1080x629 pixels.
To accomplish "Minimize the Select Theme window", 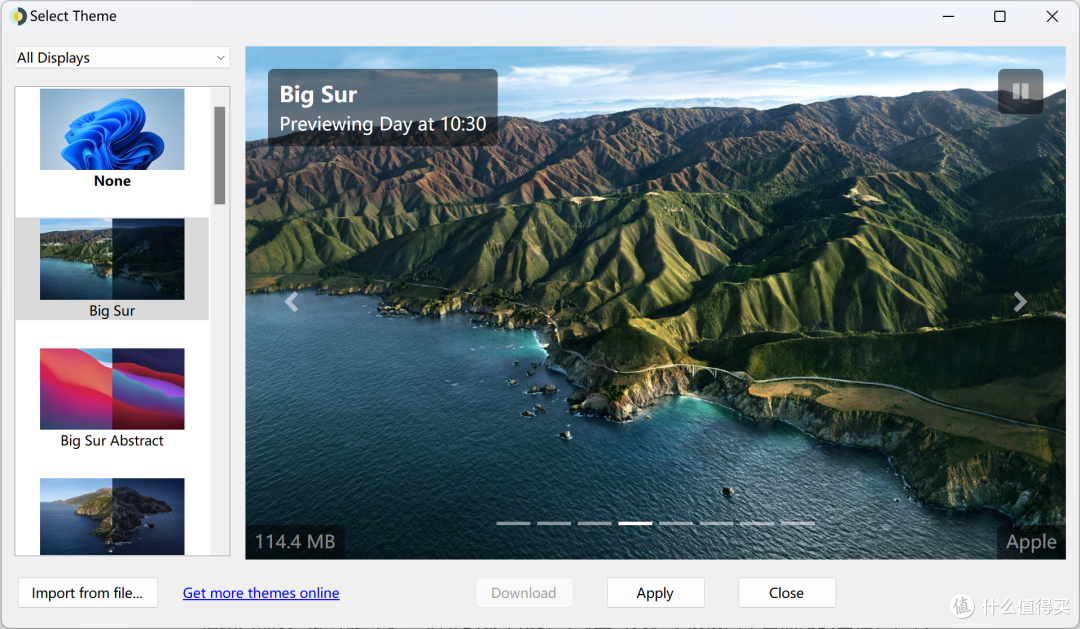I will [948, 16].
